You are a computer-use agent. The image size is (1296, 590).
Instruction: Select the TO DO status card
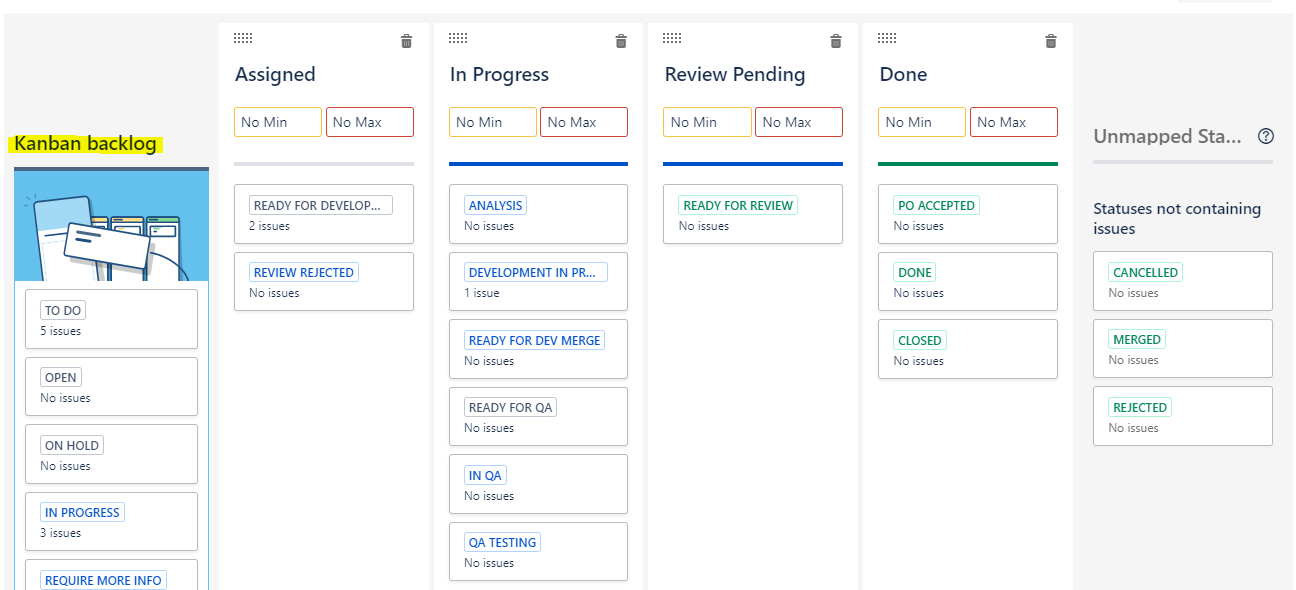[111, 319]
